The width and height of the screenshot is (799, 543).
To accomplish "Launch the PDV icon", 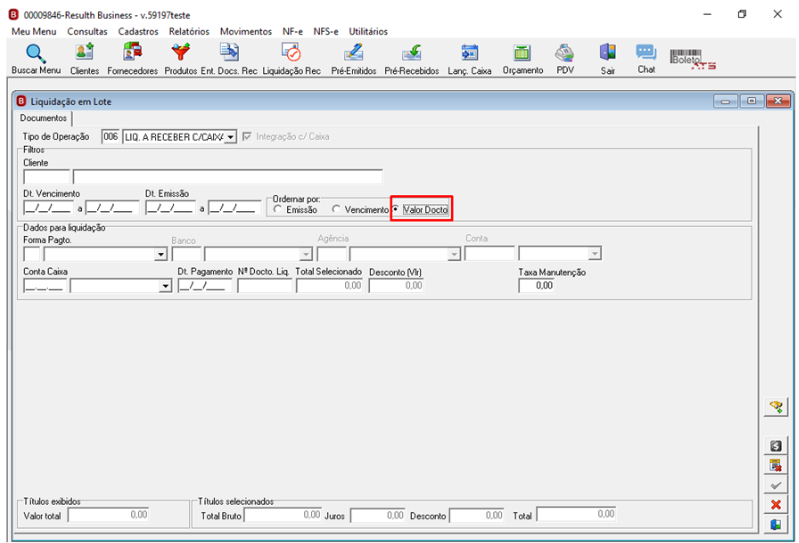I will 565,52.
